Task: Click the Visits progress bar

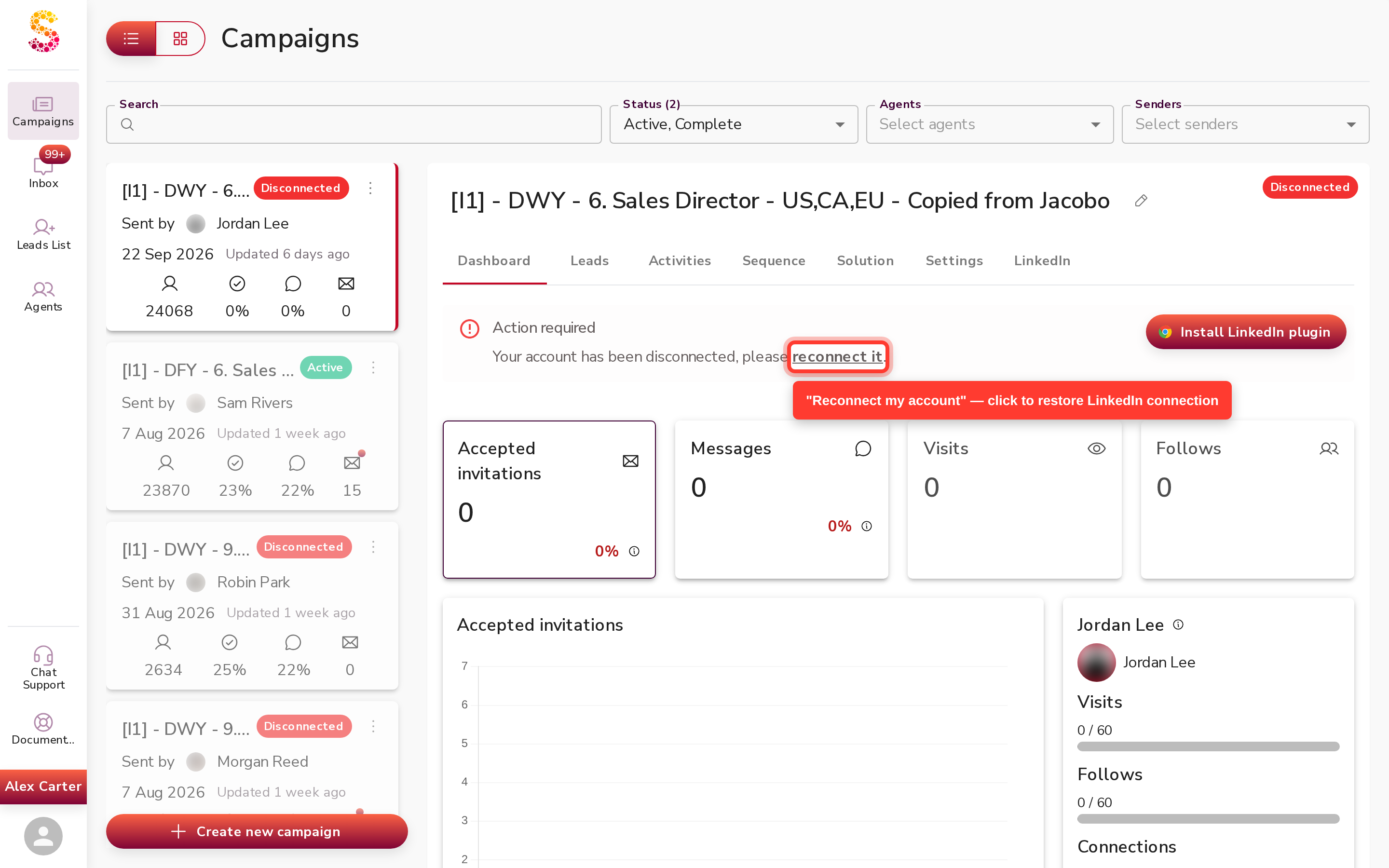Action: [1208, 746]
